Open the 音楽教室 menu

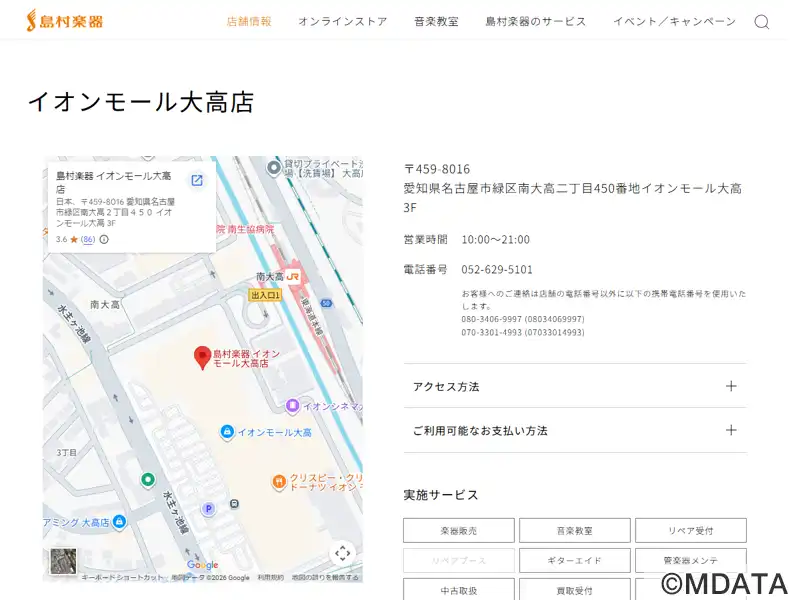click(436, 21)
